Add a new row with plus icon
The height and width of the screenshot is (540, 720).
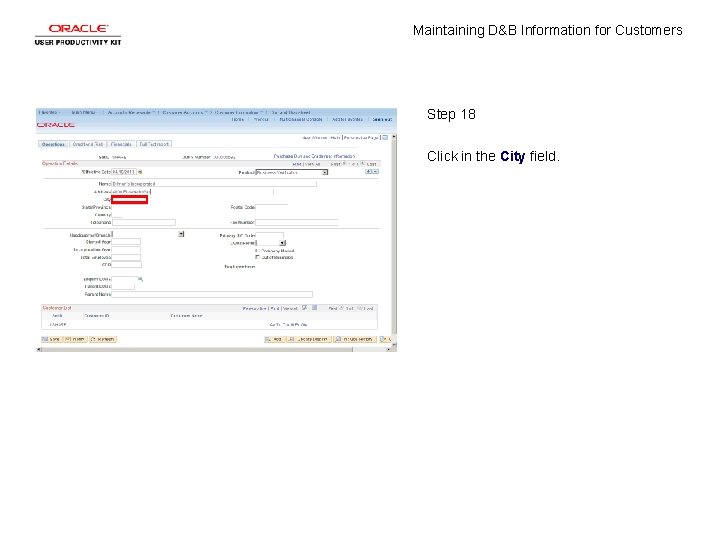coord(368,172)
